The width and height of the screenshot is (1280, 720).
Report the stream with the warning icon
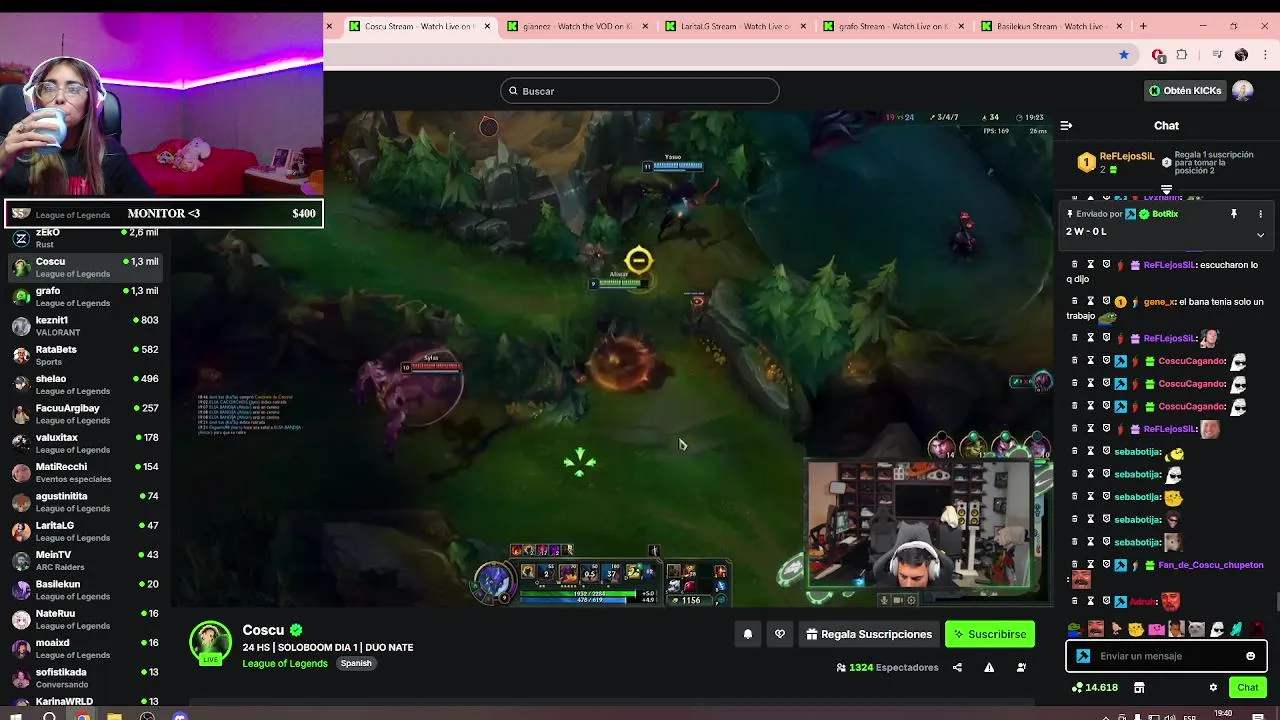pyautogui.click(x=989, y=667)
